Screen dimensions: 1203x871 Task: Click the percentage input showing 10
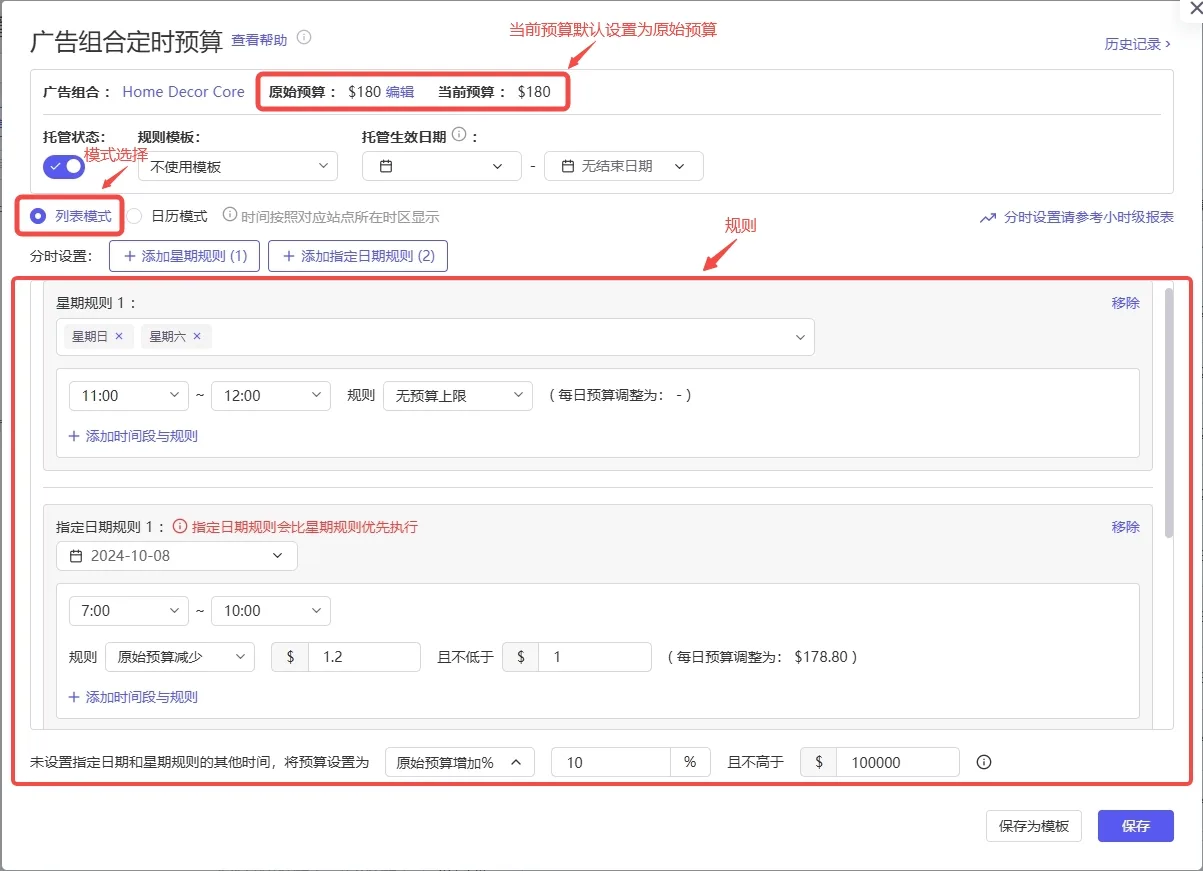pyautogui.click(x=610, y=762)
